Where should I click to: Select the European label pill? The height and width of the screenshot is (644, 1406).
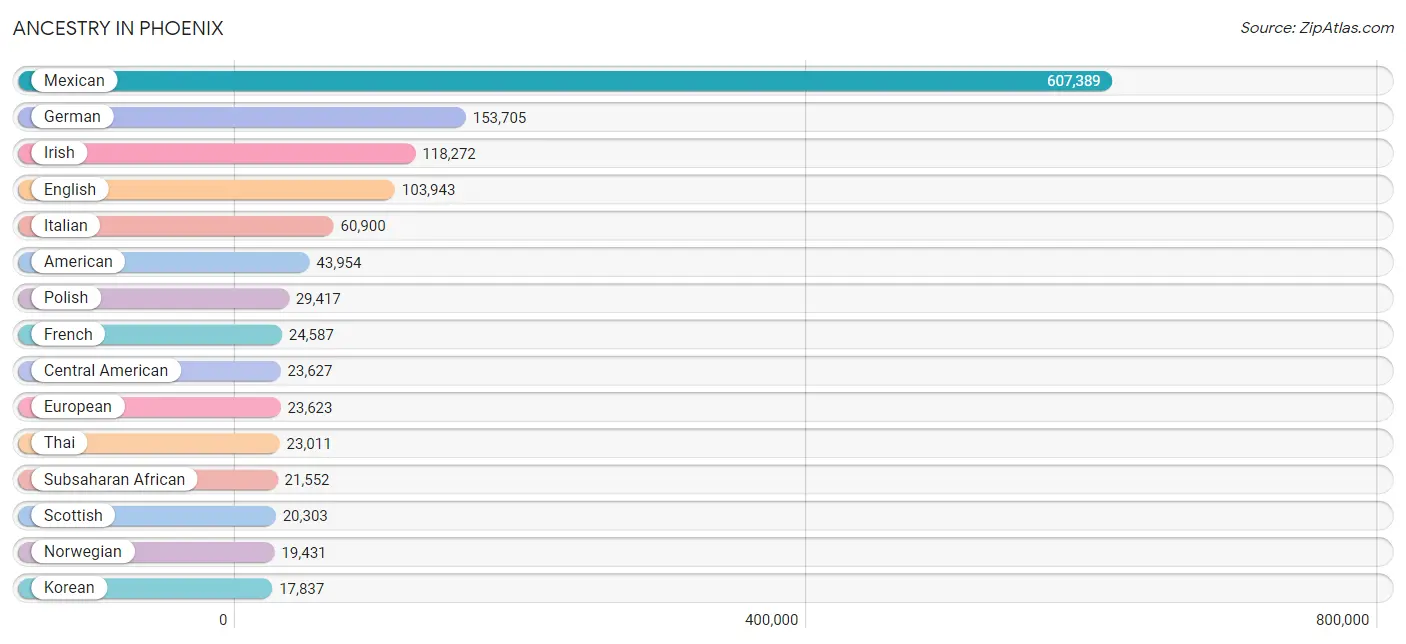[78, 406]
